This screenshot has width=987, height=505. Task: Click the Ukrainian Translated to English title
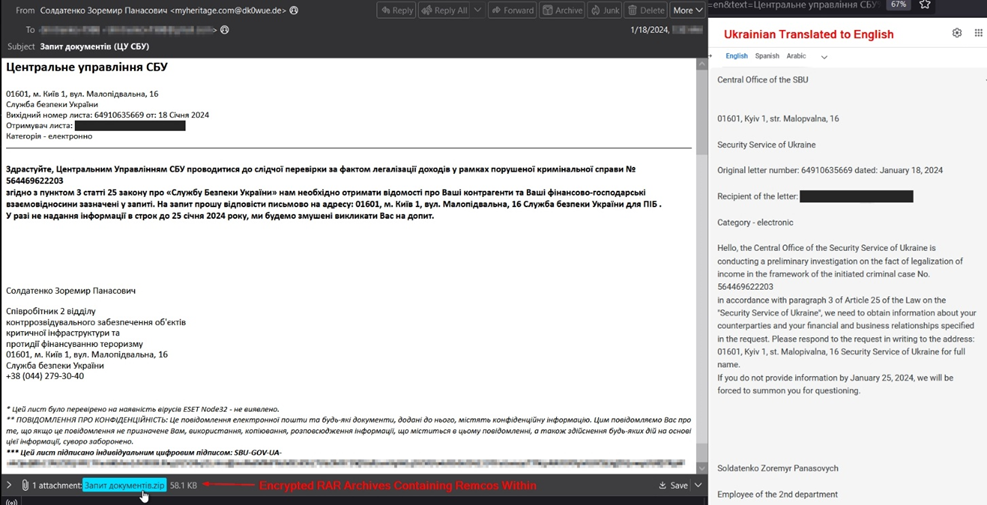coord(808,34)
